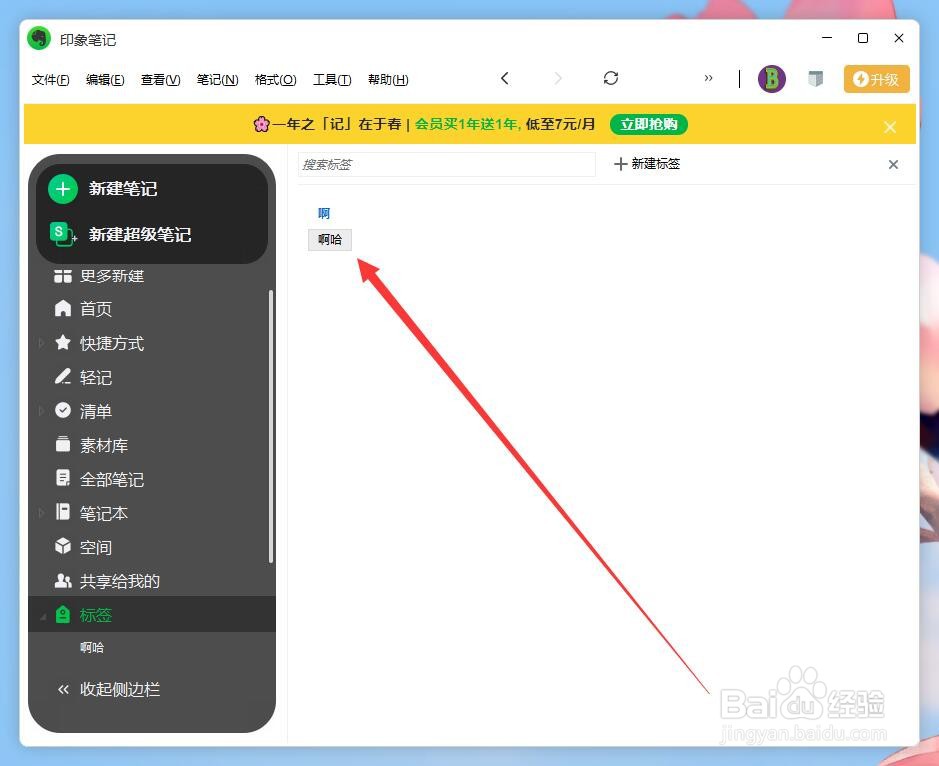Go forward with the right arrow

[x=558, y=78]
